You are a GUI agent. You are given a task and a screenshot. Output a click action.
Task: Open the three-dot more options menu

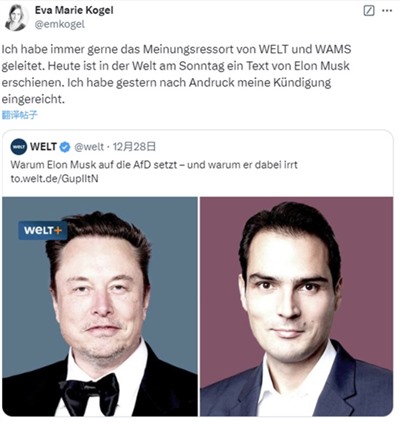point(387,11)
